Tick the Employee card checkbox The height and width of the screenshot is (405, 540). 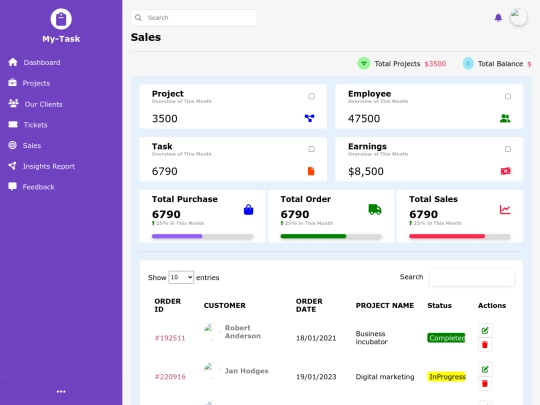point(508,96)
